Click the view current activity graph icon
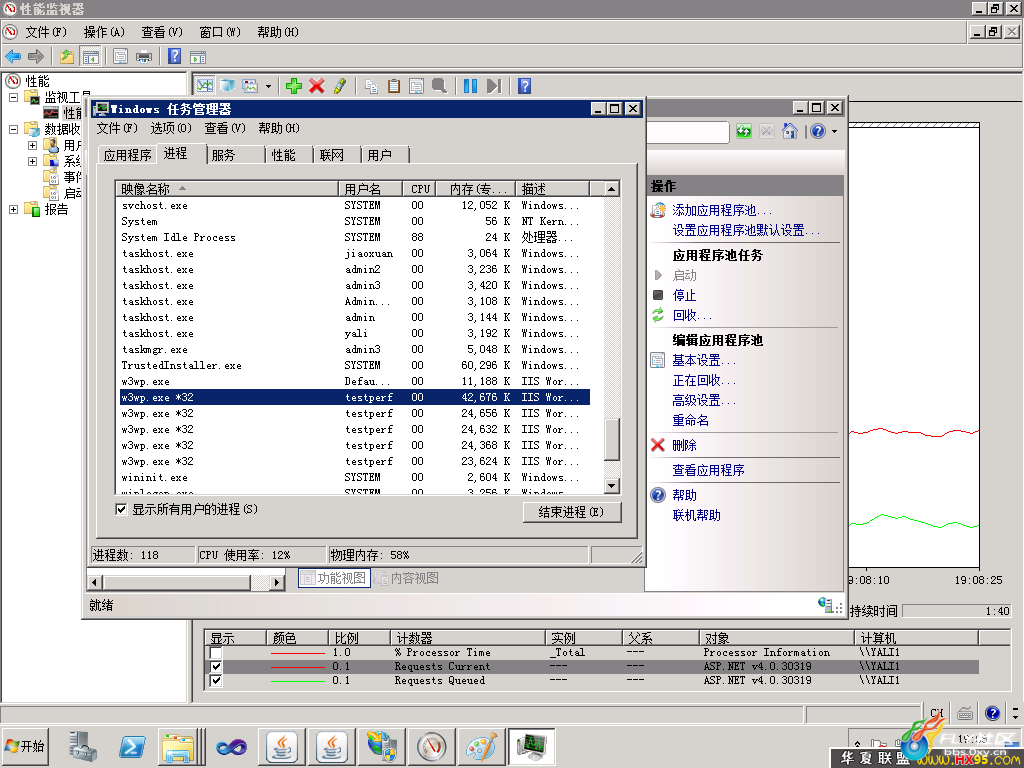Screen dimensions: 1024x768 click(x=204, y=86)
